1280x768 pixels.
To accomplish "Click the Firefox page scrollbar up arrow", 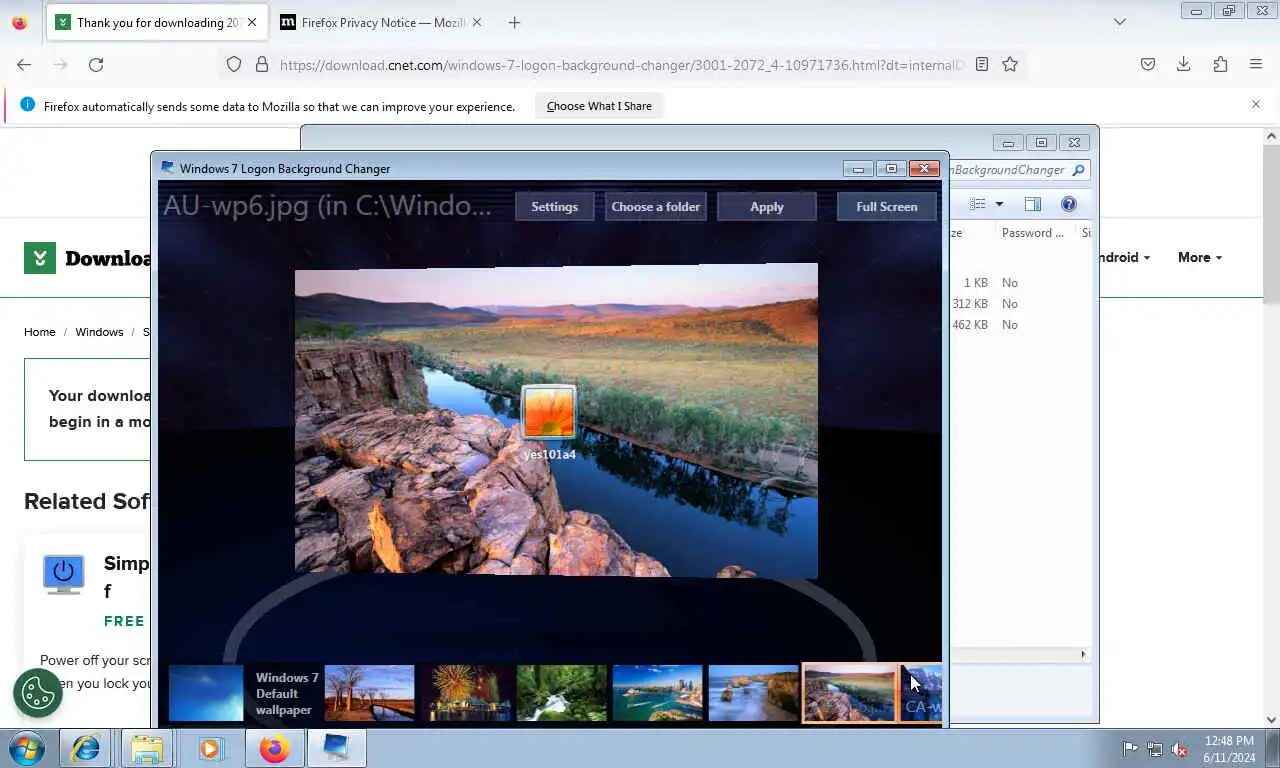I will 1271,135.
